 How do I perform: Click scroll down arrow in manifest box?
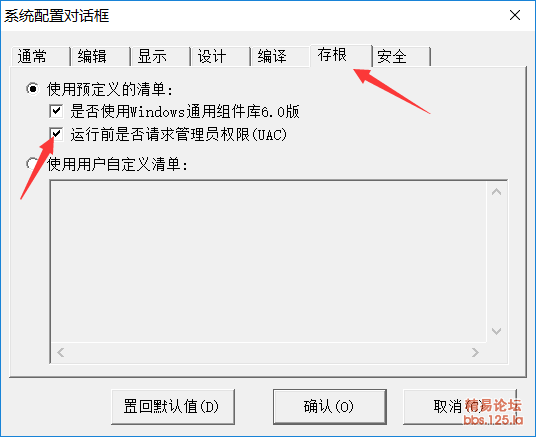click(496, 331)
